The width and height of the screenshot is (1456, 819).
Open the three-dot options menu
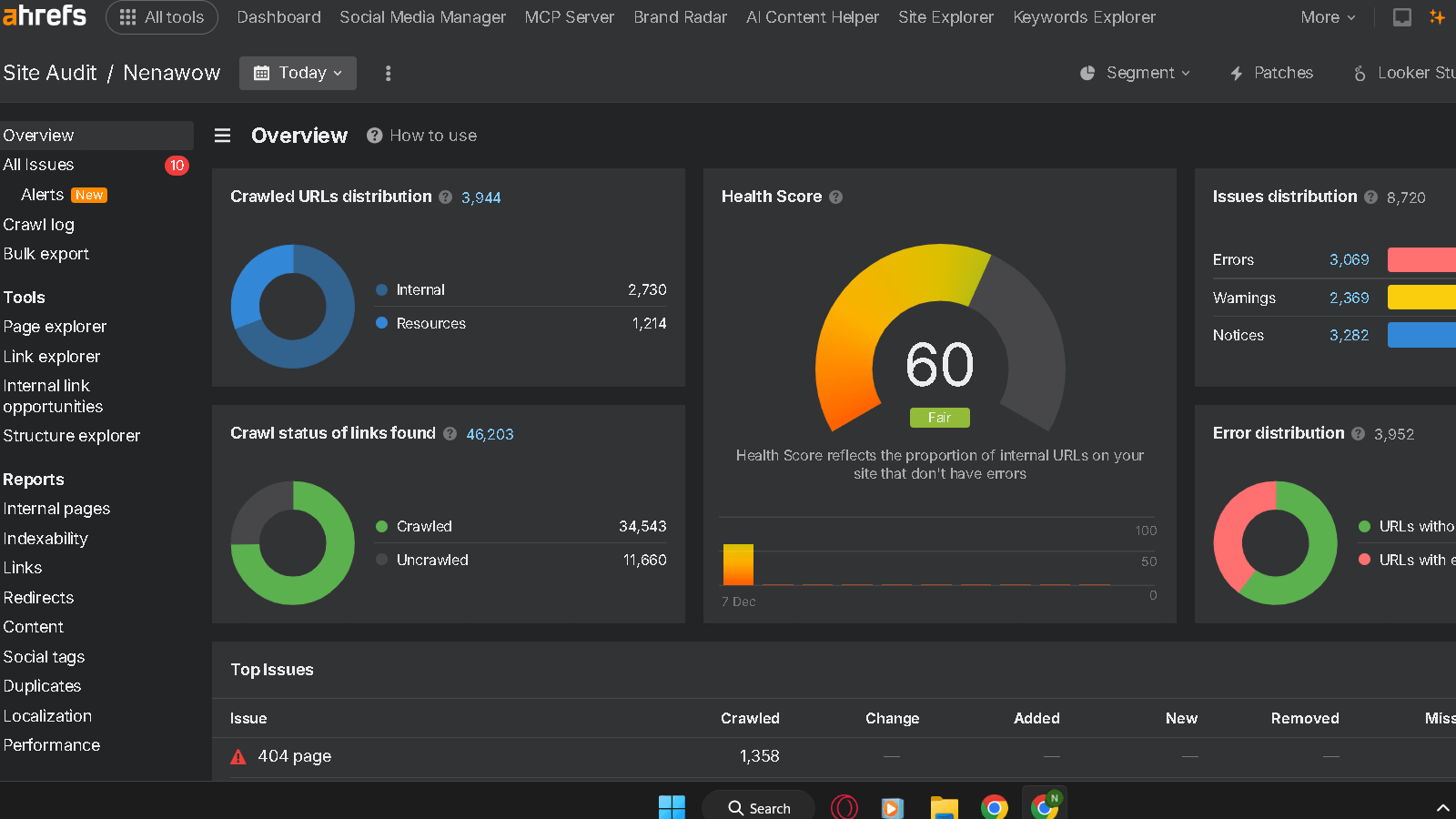click(389, 74)
